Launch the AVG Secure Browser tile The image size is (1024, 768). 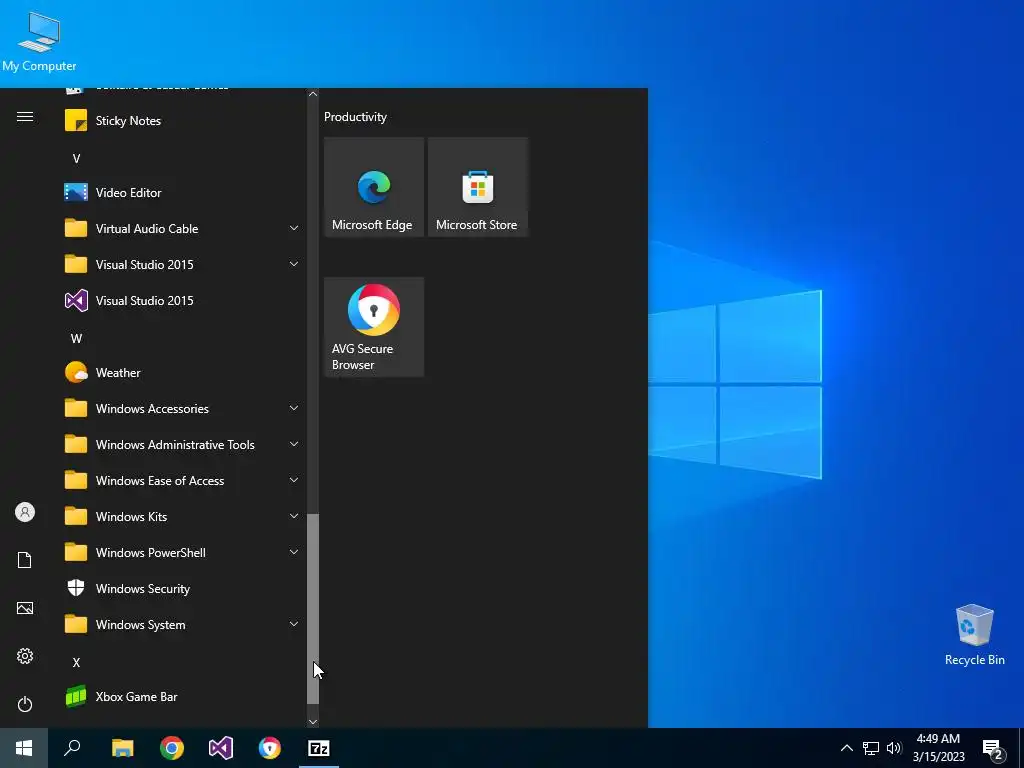374,327
